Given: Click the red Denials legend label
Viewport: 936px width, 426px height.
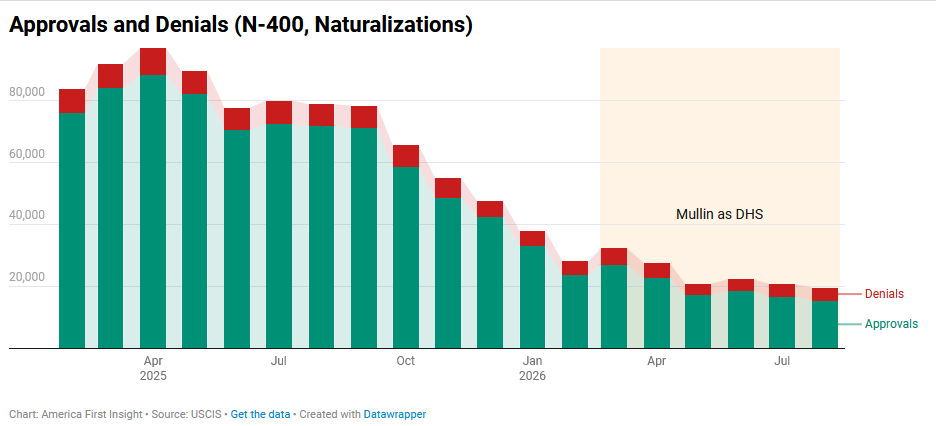Looking at the screenshot, I should (884, 294).
